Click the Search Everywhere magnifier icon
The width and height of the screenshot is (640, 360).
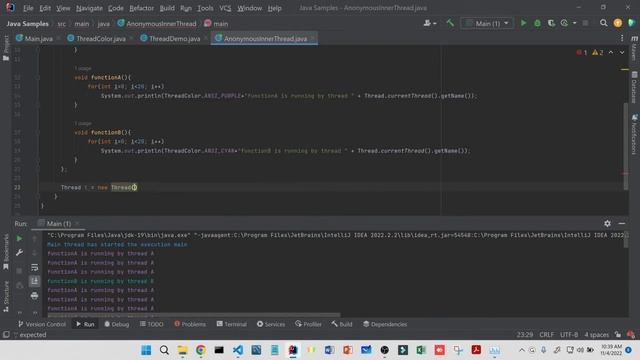coord(604,23)
